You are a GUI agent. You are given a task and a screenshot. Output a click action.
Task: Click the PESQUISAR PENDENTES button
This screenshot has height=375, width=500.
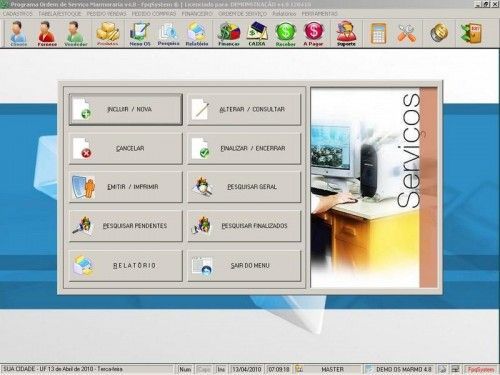tap(126, 226)
